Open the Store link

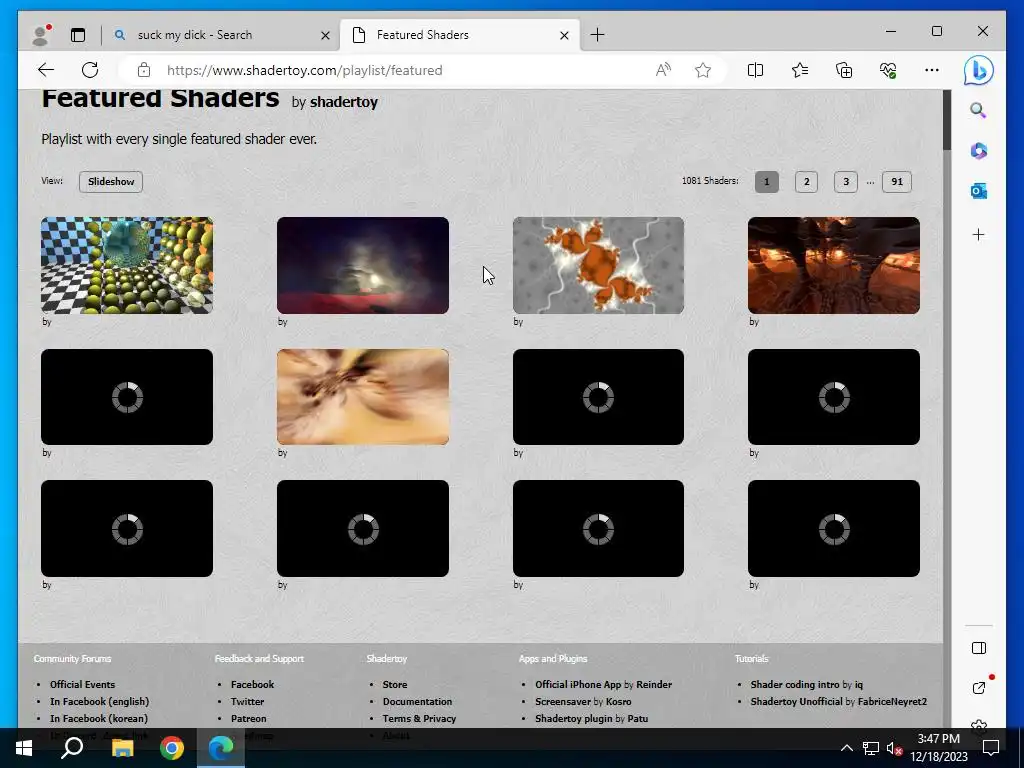tap(394, 684)
